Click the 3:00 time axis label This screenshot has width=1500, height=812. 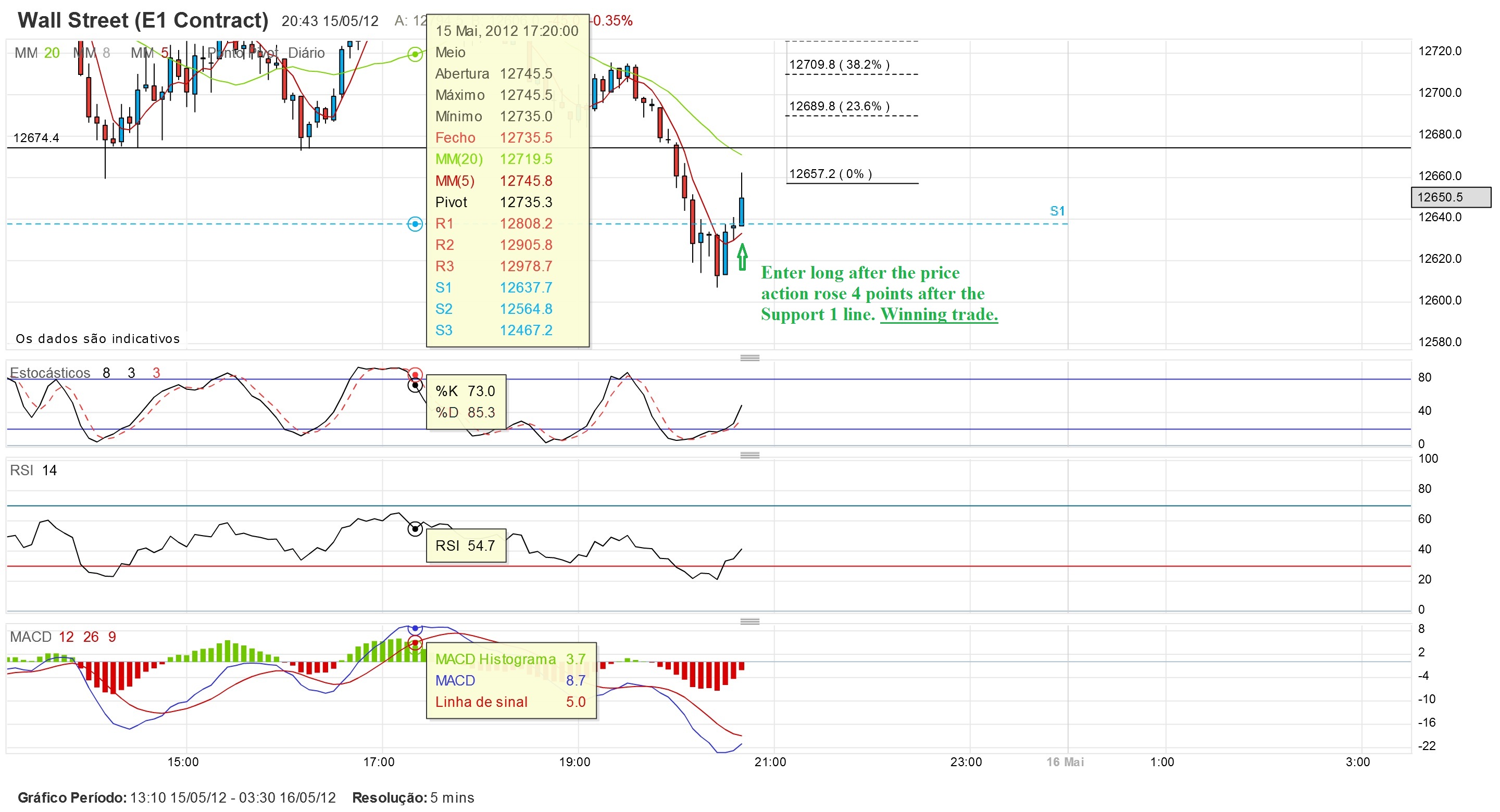[1358, 762]
